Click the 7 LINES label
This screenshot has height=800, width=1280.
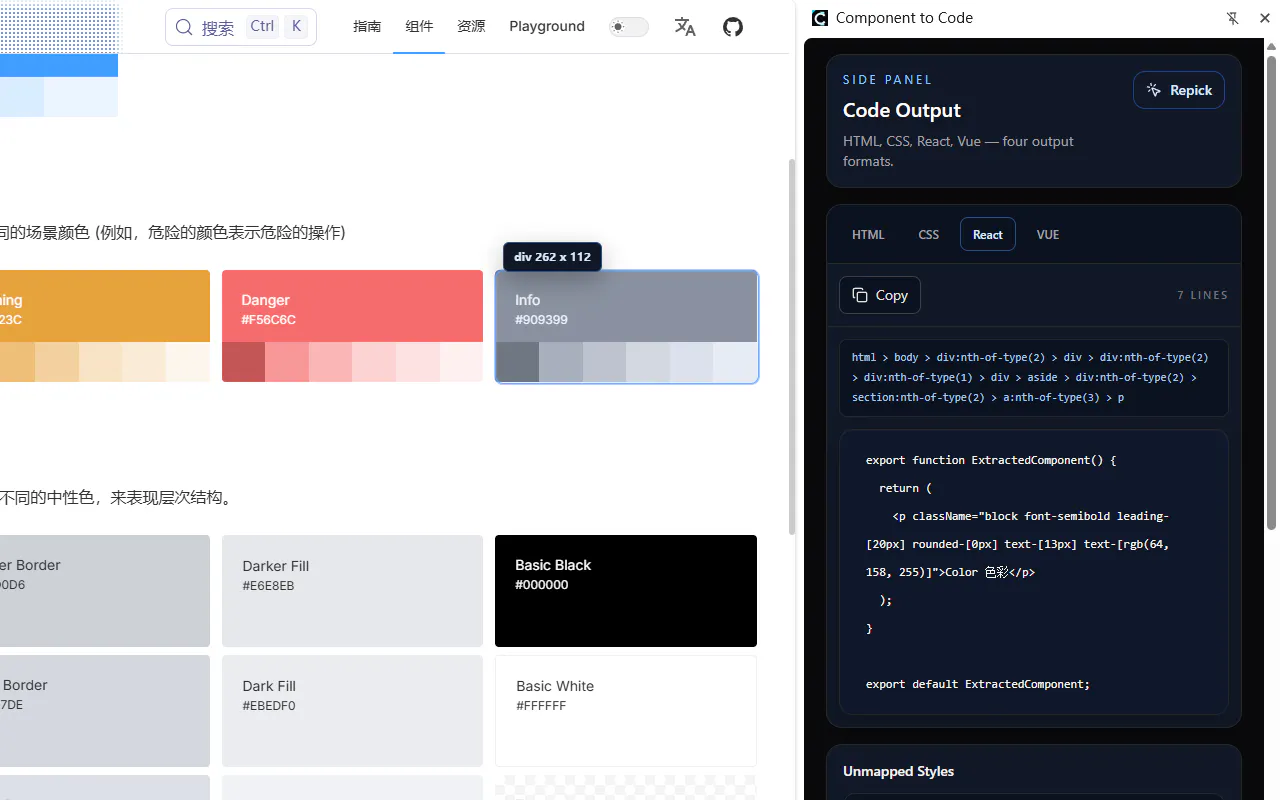point(1203,295)
